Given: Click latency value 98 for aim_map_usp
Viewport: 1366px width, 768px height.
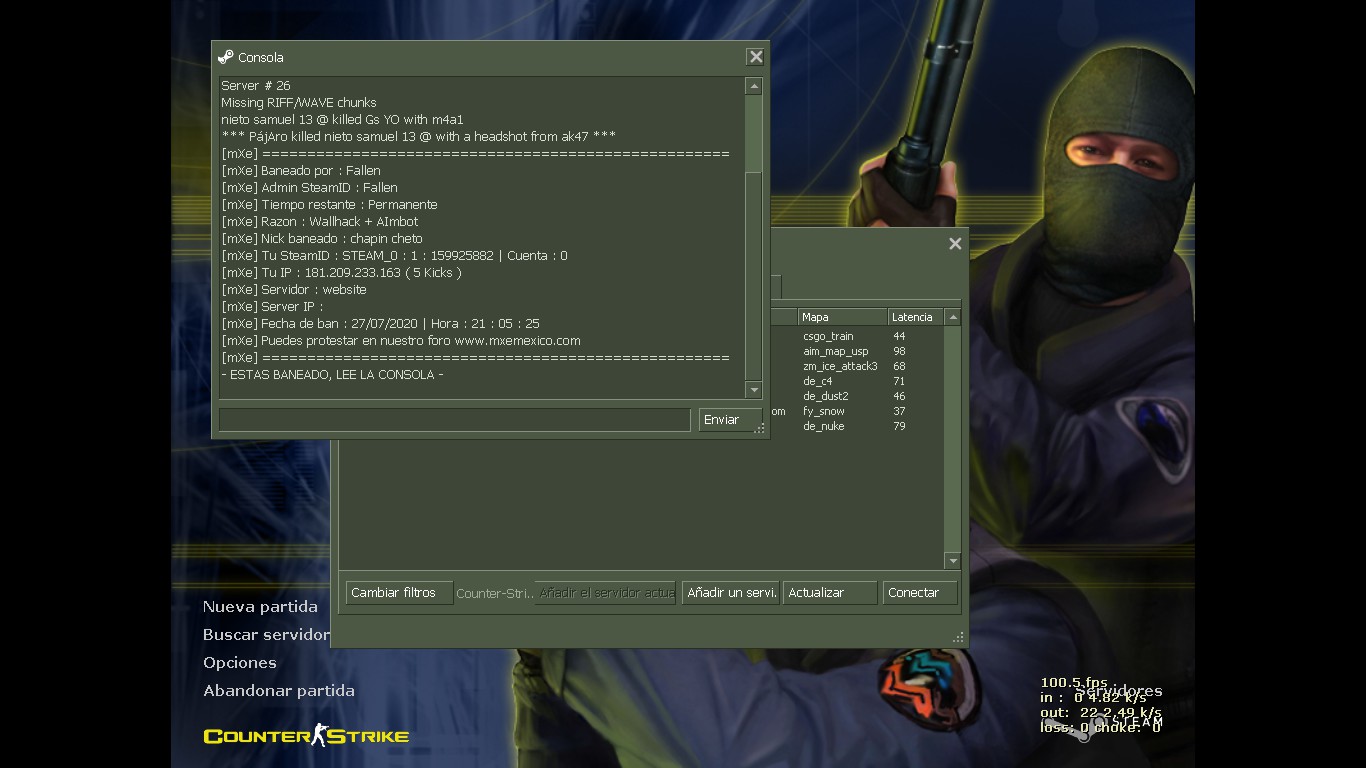Looking at the screenshot, I should click(x=899, y=351).
